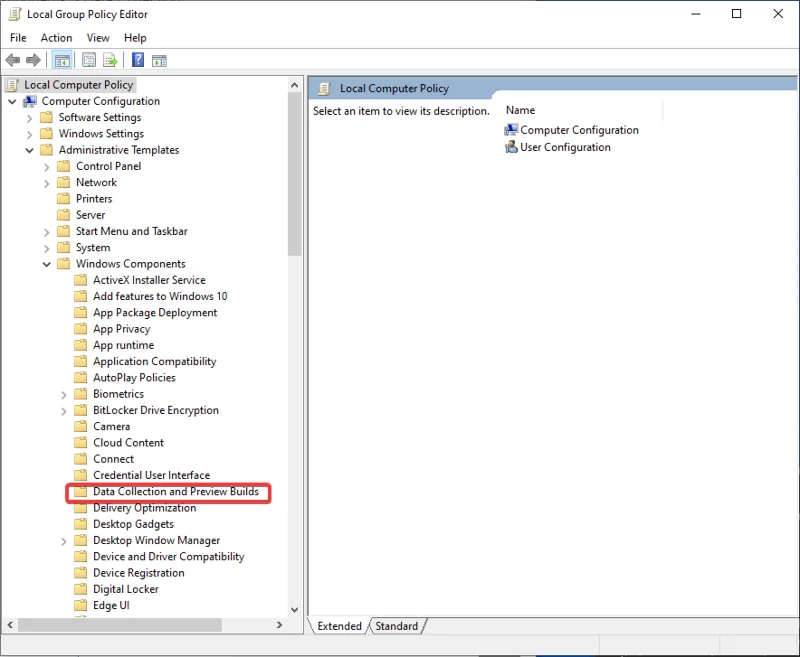Select Add features to Windows 10
The image size is (800, 657).
(x=160, y=296)
